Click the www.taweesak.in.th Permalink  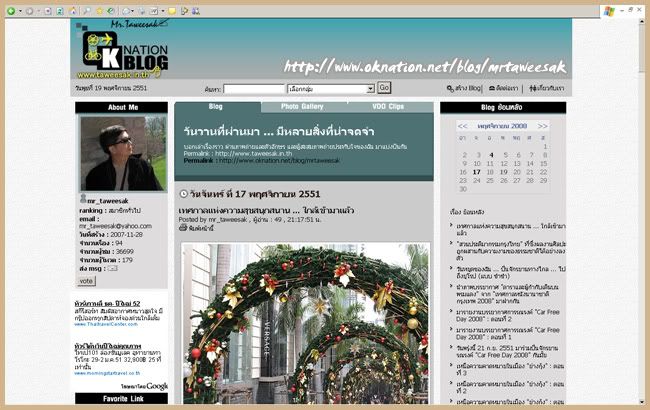[253, 153]
